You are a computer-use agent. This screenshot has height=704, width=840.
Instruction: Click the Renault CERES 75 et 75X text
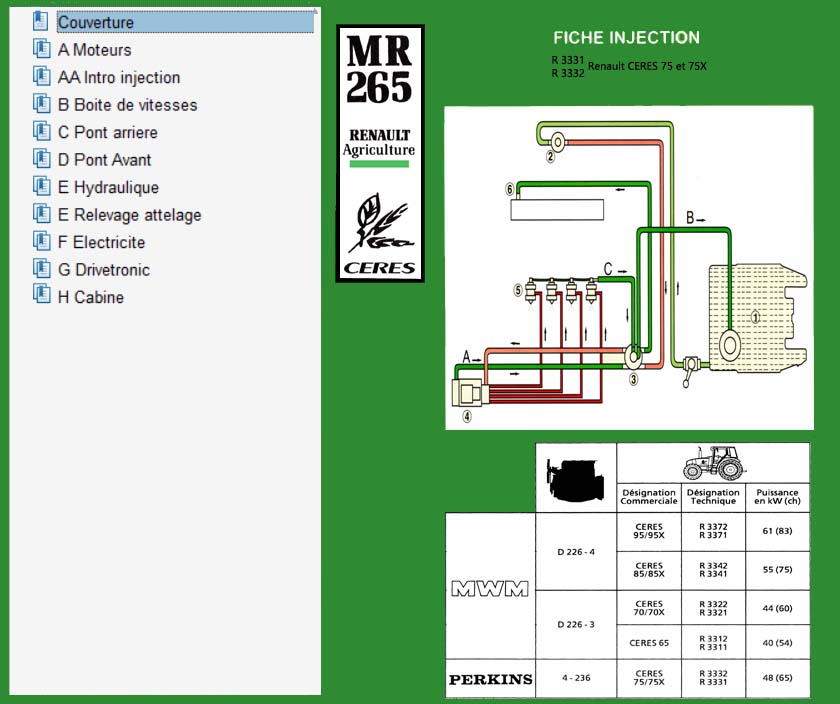click(647, 66)
